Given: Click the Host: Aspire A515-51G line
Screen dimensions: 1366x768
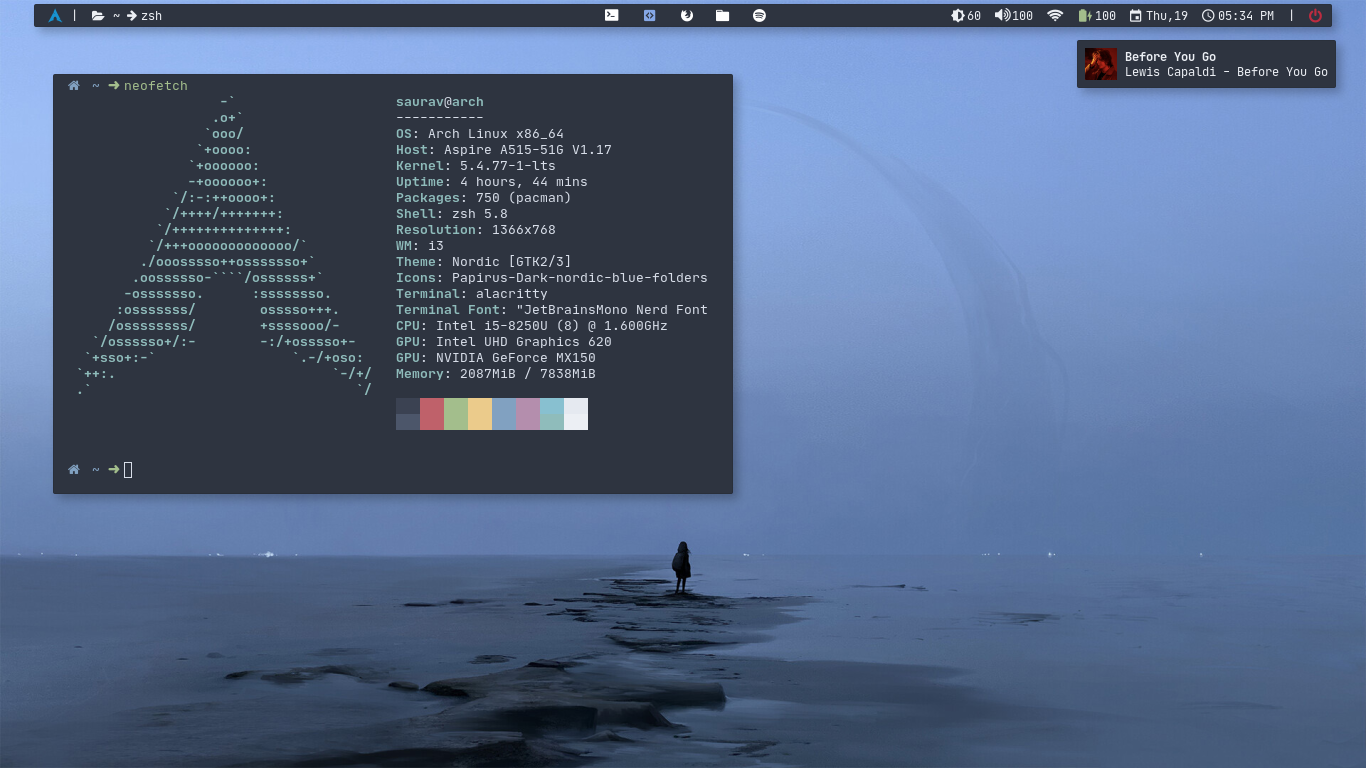Looking at the screenshot, I should coord(504,150).
